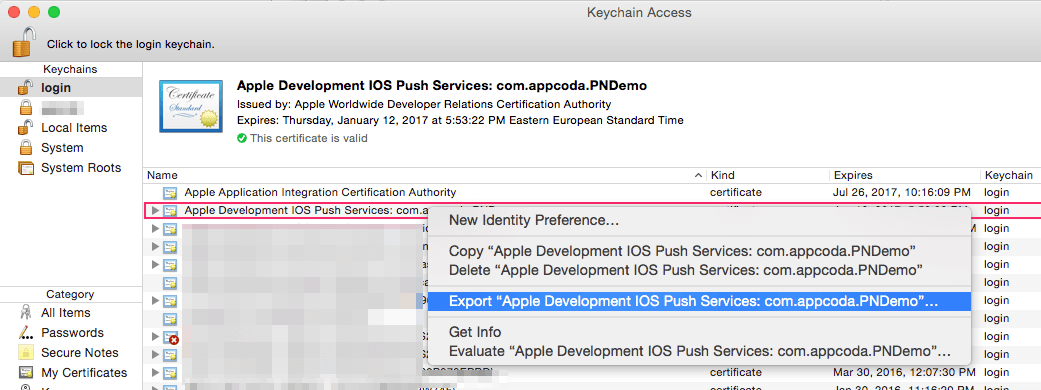Click the "Expires: Thursday, January 12, 2017" line
Image resolution: width=1041 pixels, height=390 pixels.
(x=460, y=120)
